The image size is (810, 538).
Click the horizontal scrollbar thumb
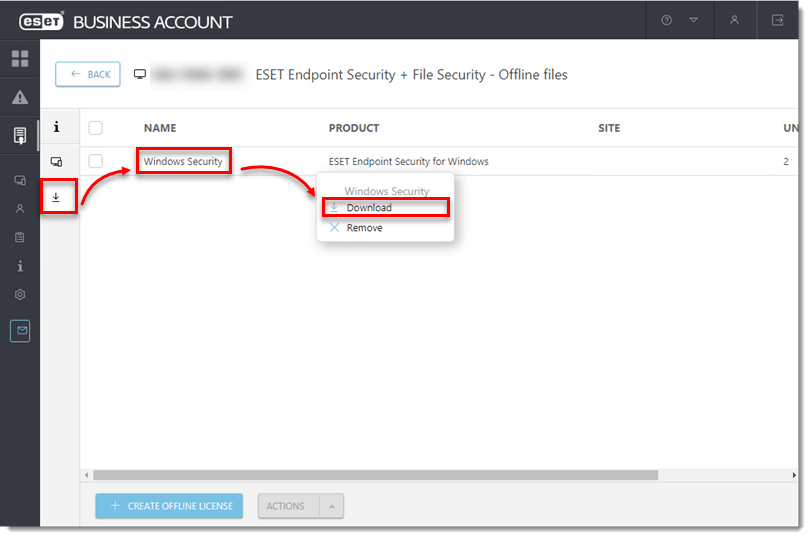[376, 475]
